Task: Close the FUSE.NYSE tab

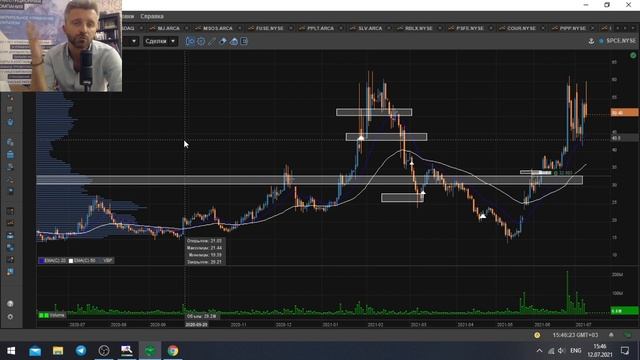Action: pos(291,28)
